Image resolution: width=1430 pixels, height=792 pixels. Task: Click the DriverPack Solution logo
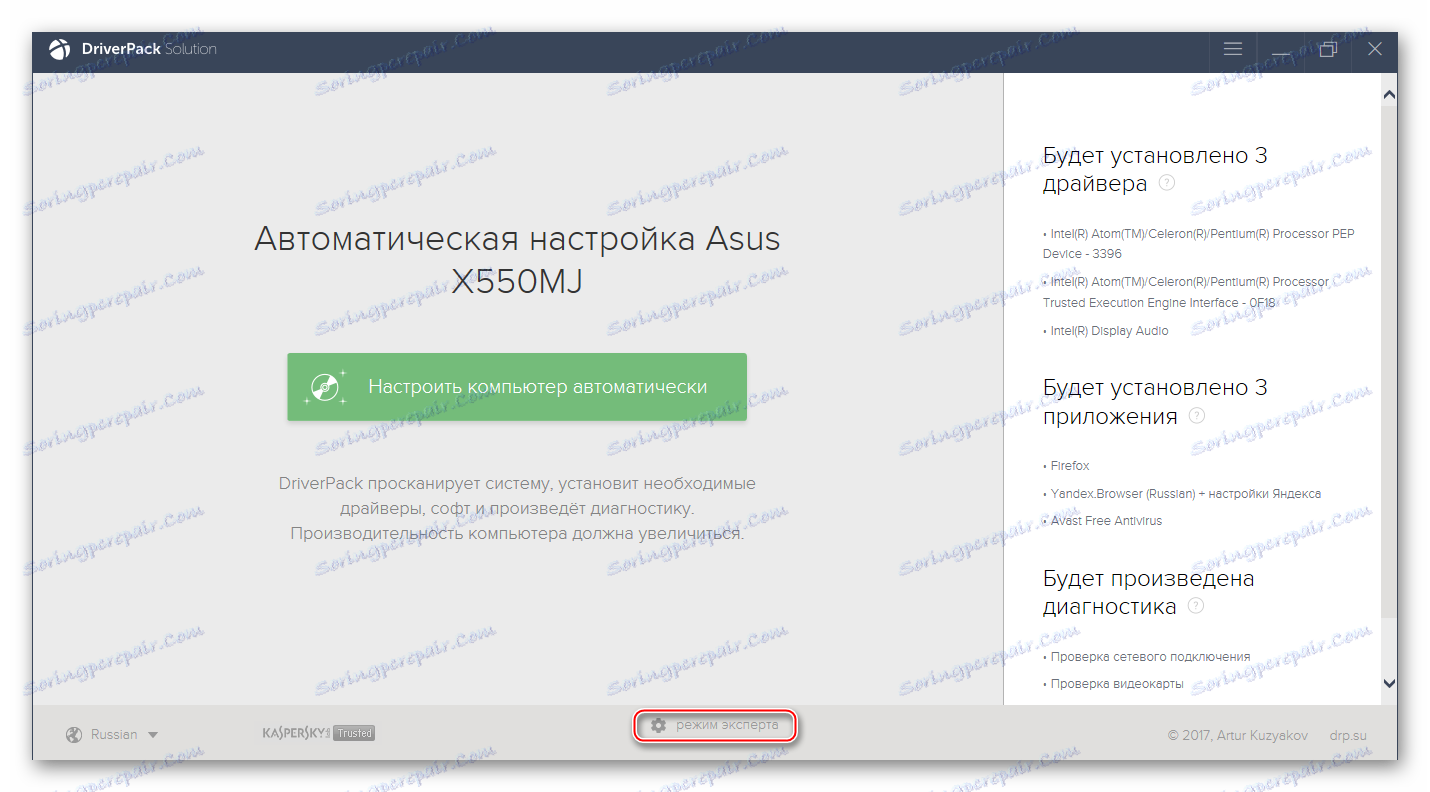[132, 49]
